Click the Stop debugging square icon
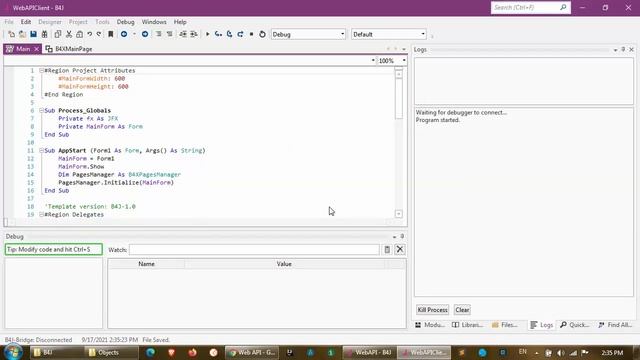 click(x=251, y=34)
